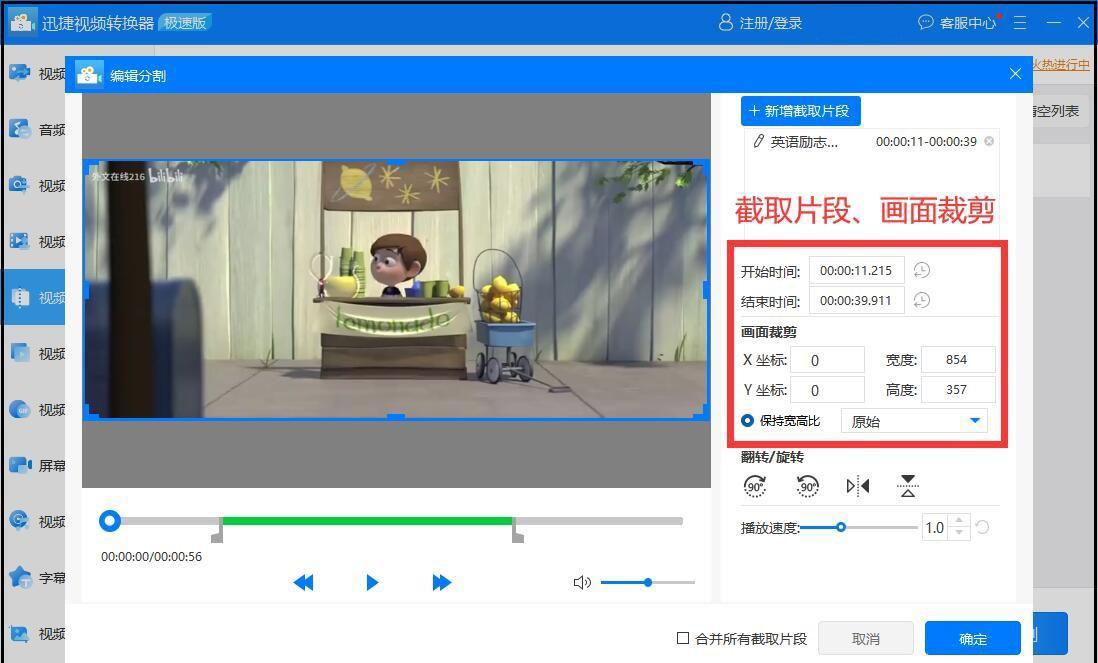Click the 宽度 field showing 854
The width and height of the screenshot is (1098, 663).
point(958,360)
